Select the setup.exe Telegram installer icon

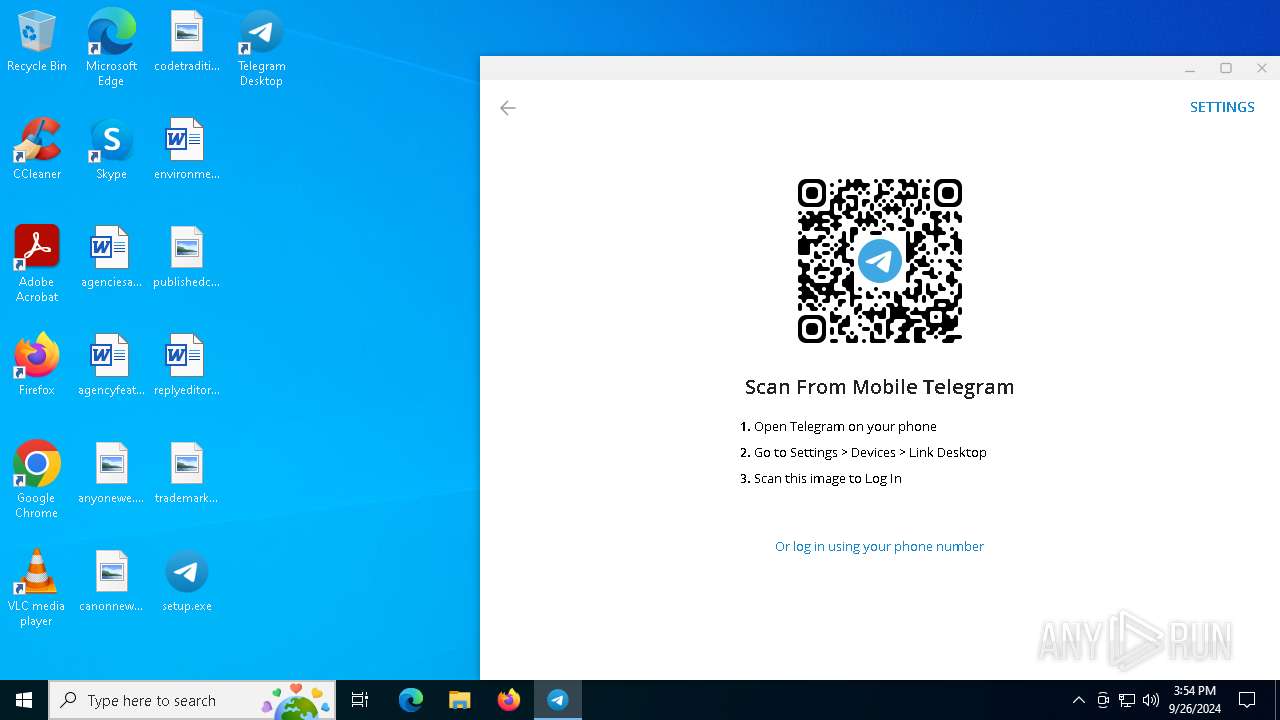tap(187, 582)
